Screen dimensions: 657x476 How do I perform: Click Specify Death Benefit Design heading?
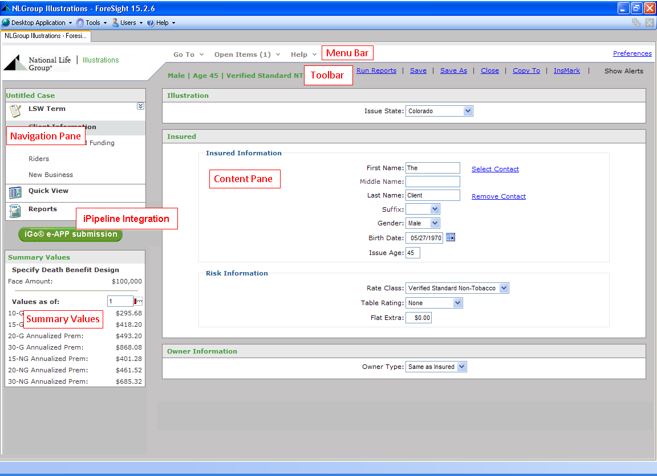tap(65, 270)
